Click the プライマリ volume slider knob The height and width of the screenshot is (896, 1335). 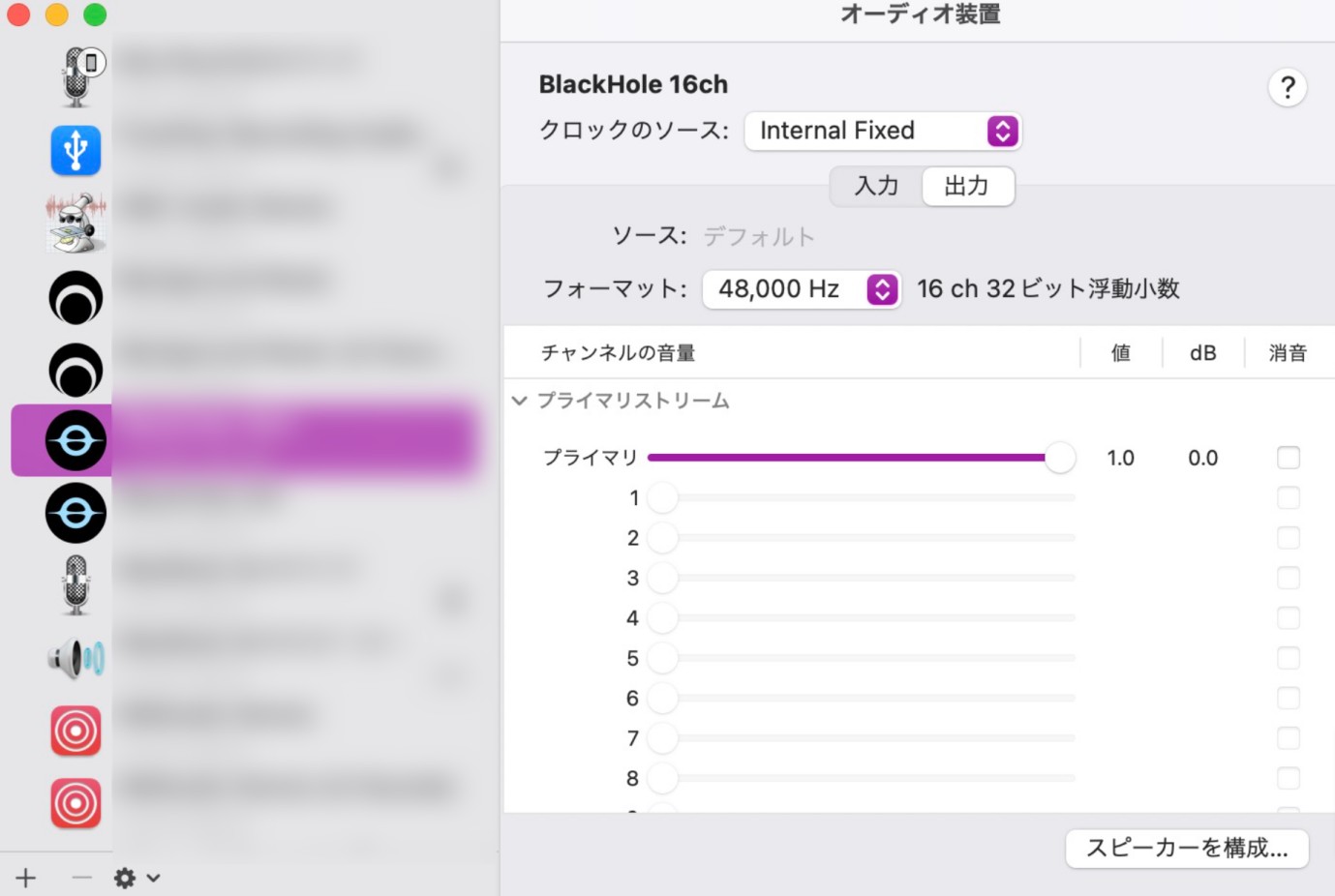[x=1060, y=458]
